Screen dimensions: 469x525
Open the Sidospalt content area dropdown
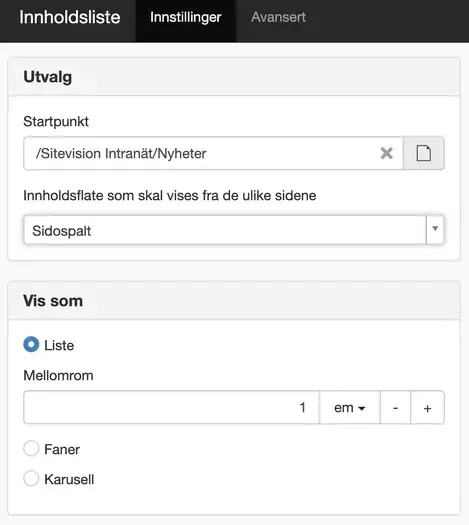click(x=234, y=230)
